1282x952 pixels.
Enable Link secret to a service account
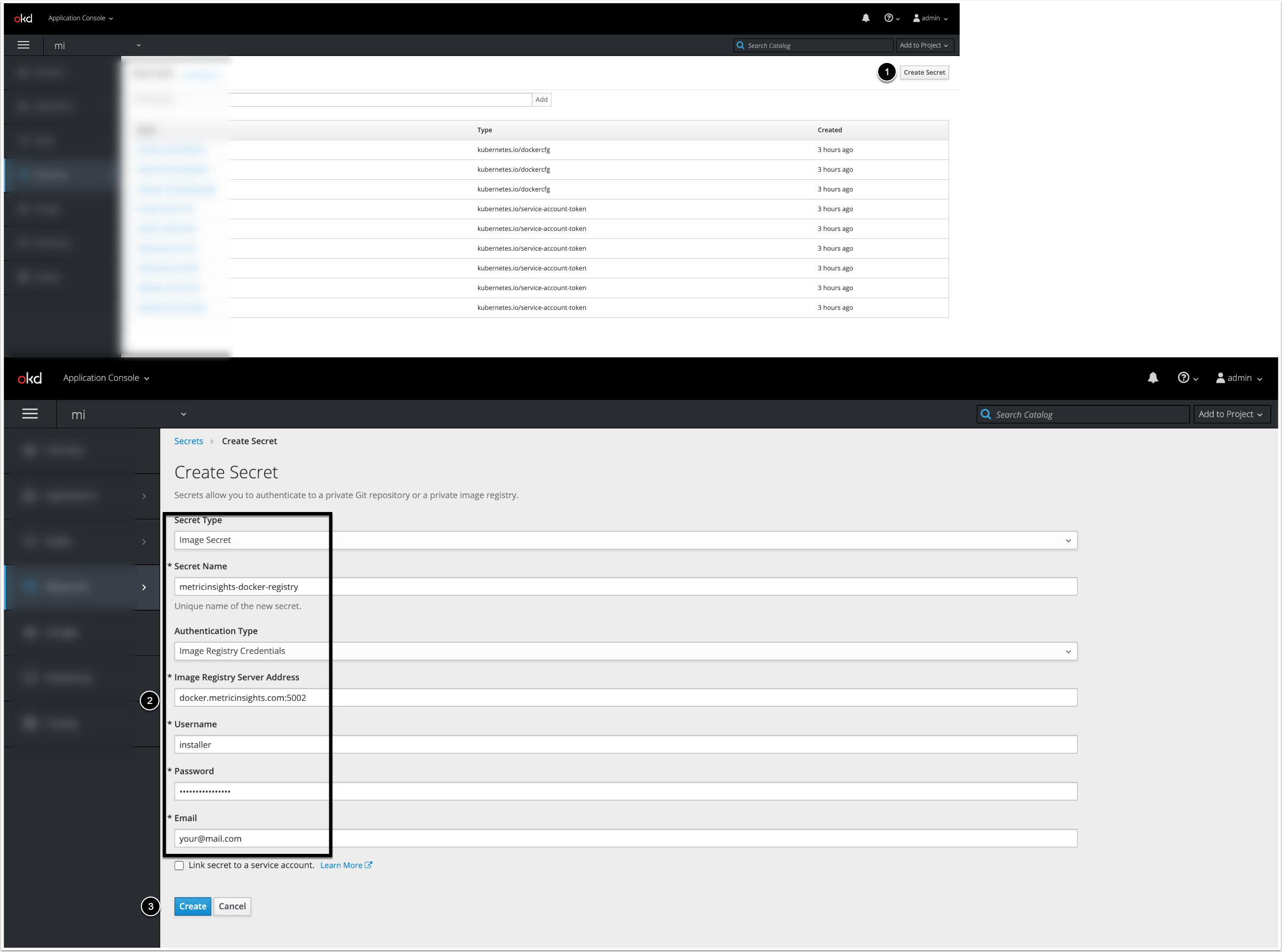click(x=179, y=865)
